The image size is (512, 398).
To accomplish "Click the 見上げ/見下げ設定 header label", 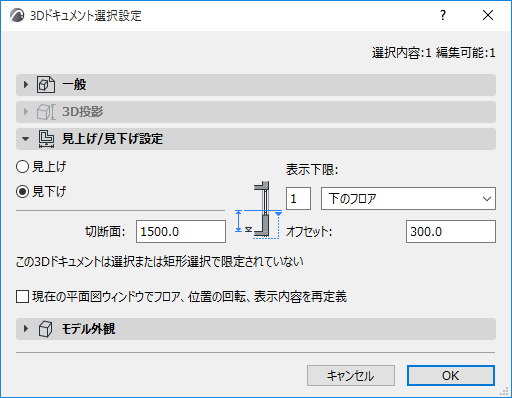I will tap(113, 139).
